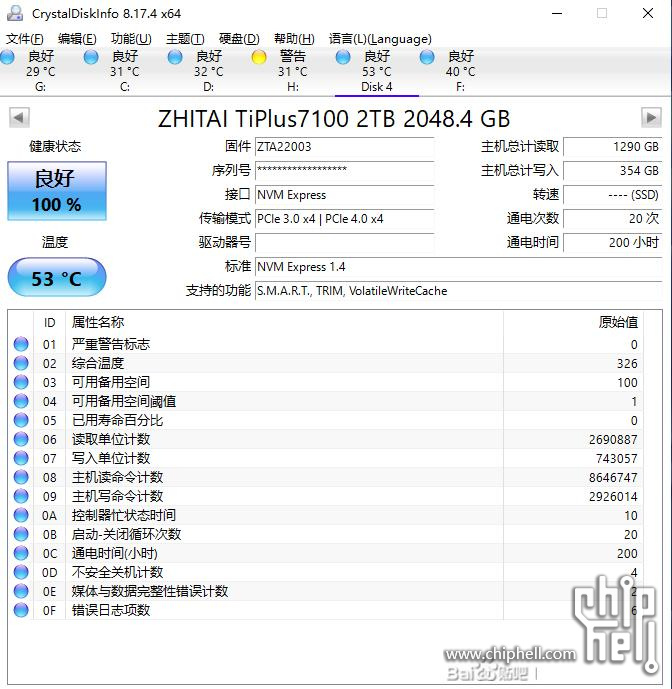Open the 硬盘(D) menu
The width and height of the screenshot is (672, 689).
pyautogui.click(x=239, y=39)
